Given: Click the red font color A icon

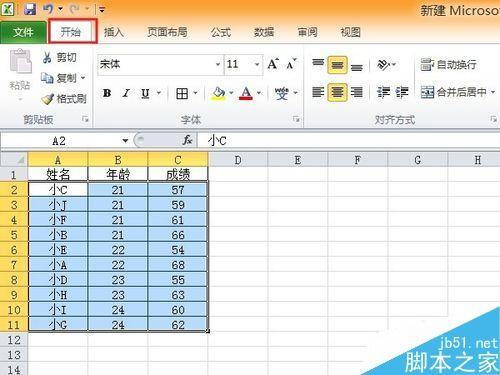Looking at the screenshot, I should coord(246,93).
